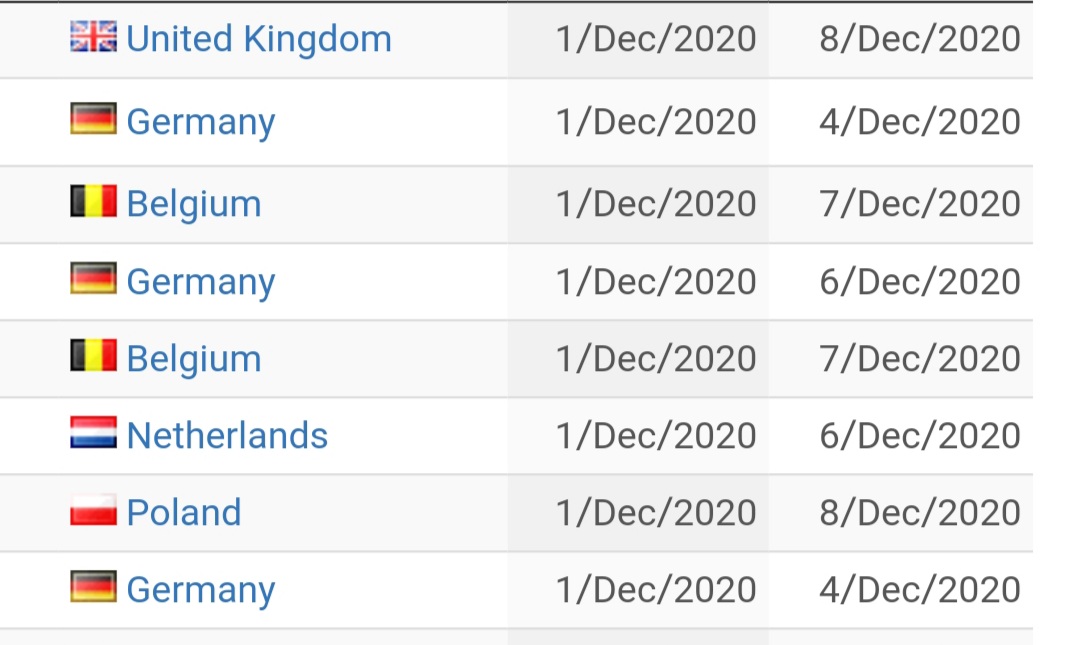Screen dimensions: 1080x645
Task: Select the 1/Dec/2020 date in the United Kingdom row
Action: point(656,39)
